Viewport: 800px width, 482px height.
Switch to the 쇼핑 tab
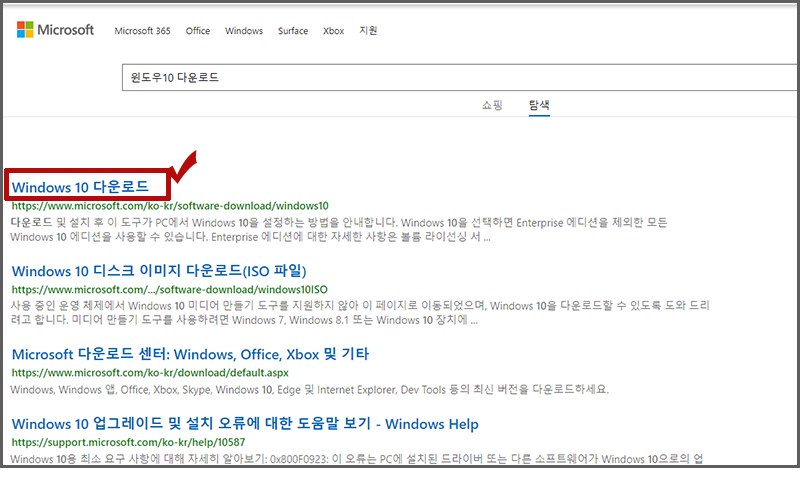tap(492, 105)
